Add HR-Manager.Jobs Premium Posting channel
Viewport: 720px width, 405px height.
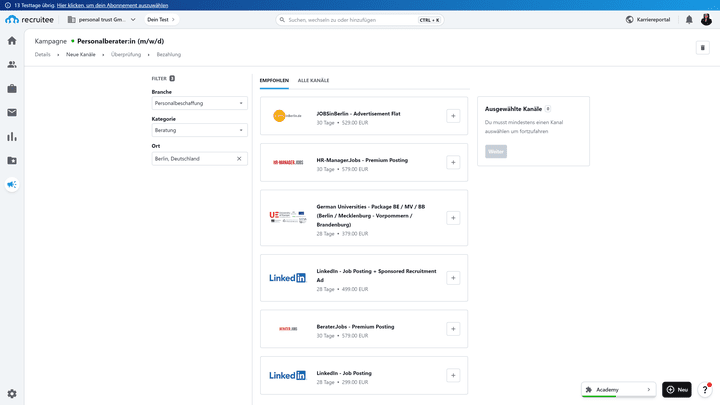(453, 162)
